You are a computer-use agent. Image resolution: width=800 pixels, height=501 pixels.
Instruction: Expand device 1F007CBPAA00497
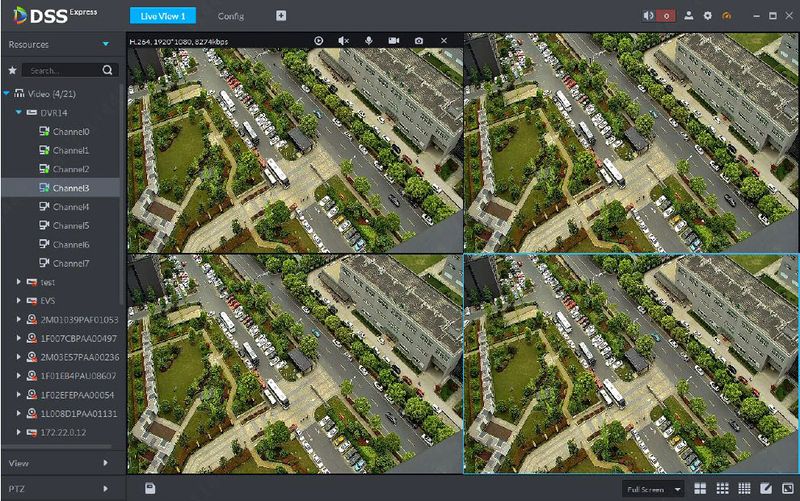tap(19, 338)
